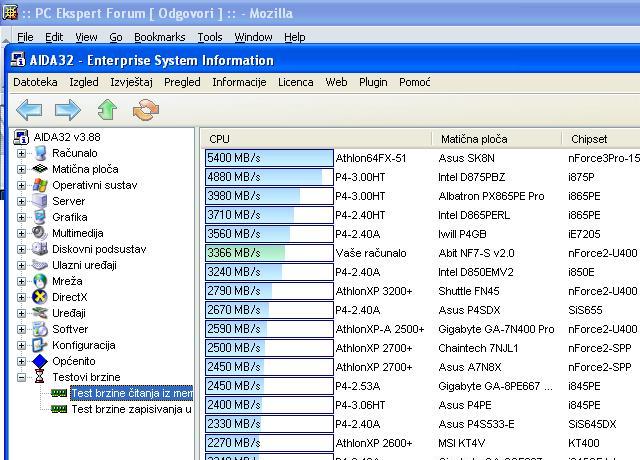Select the Multimedija speaker icon
The width and height of the screenshot is (640, 460).
40,233
